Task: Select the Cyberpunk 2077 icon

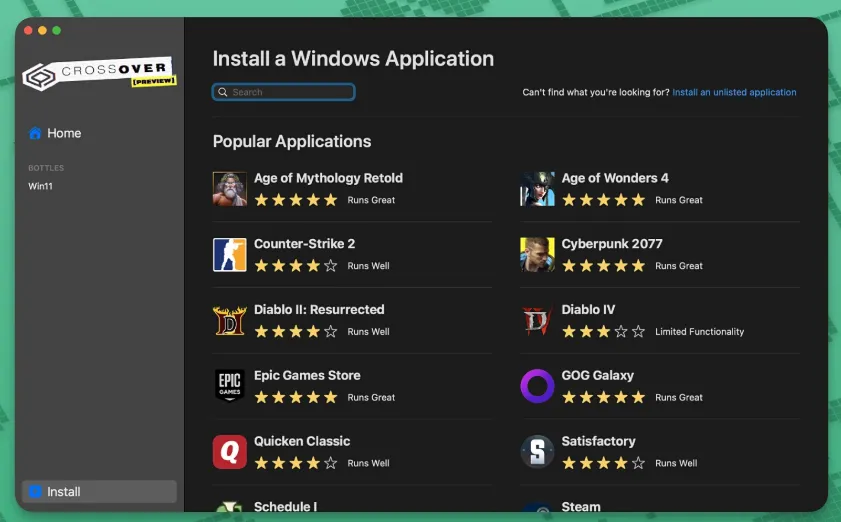Action: (537, 255)
